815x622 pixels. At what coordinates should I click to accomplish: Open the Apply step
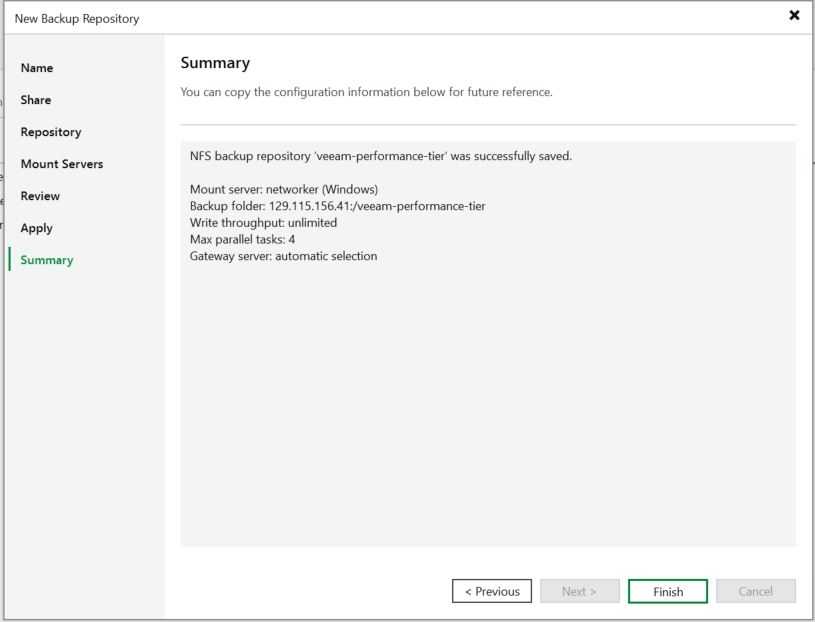[x=36, y=228]
